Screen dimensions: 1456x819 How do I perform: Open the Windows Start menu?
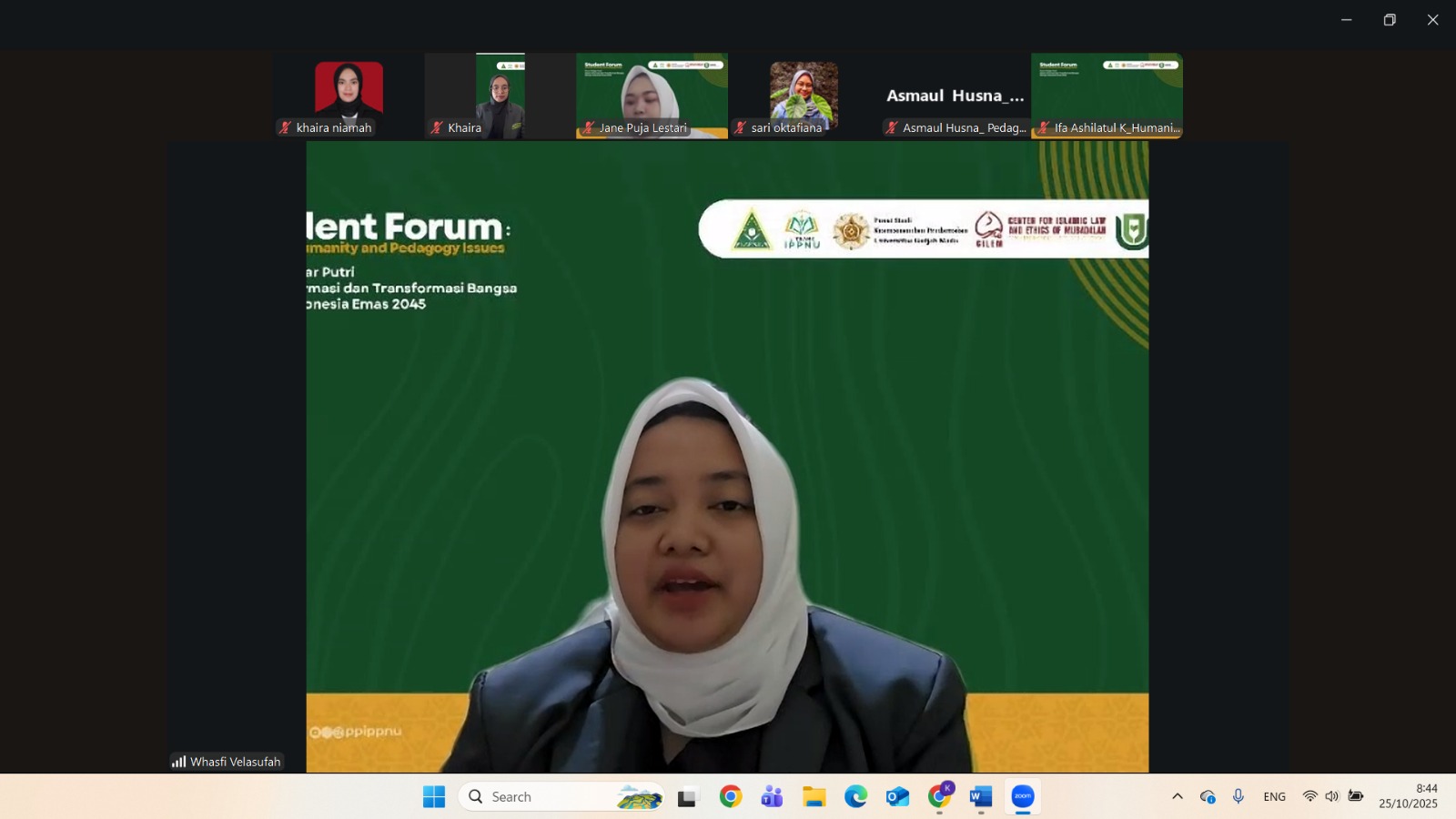point(434,797)
